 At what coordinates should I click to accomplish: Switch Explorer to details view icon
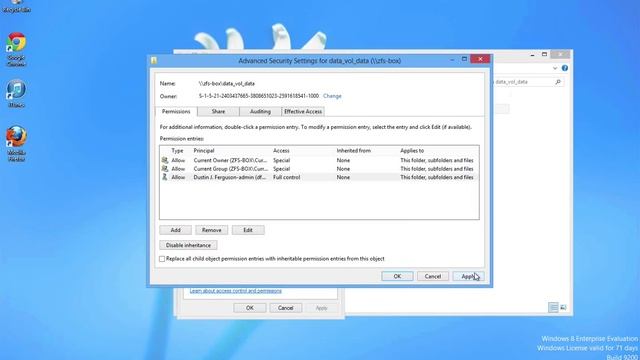(x=553, y=307)
